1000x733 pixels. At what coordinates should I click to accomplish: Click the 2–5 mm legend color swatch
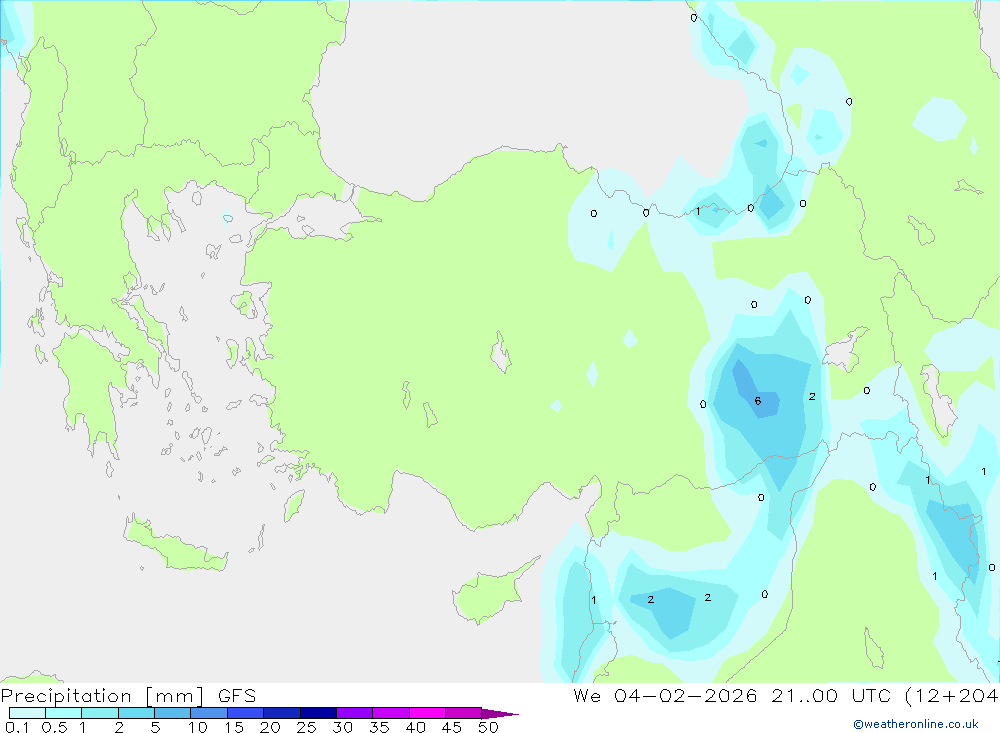click(136, 713)
